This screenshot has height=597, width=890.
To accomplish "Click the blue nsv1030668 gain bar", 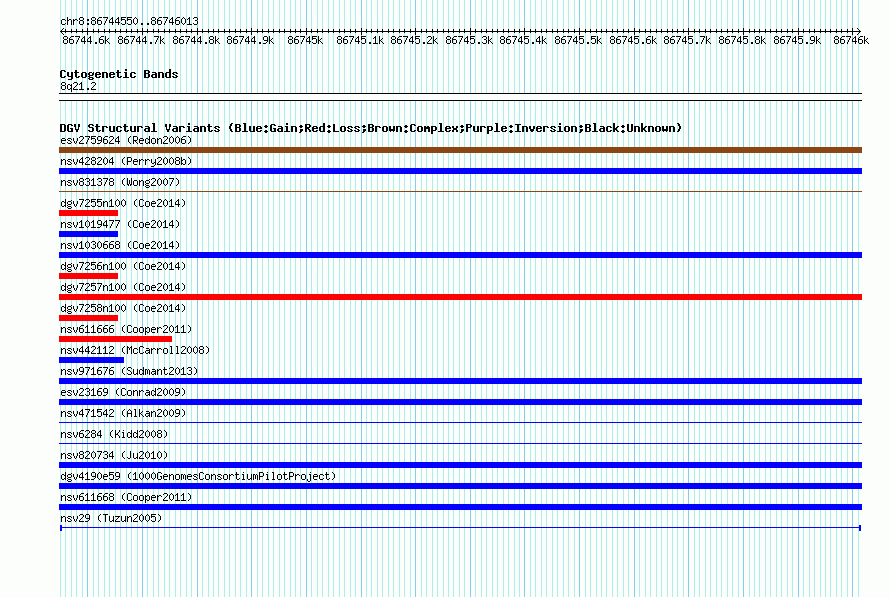I will pos(460,255).
